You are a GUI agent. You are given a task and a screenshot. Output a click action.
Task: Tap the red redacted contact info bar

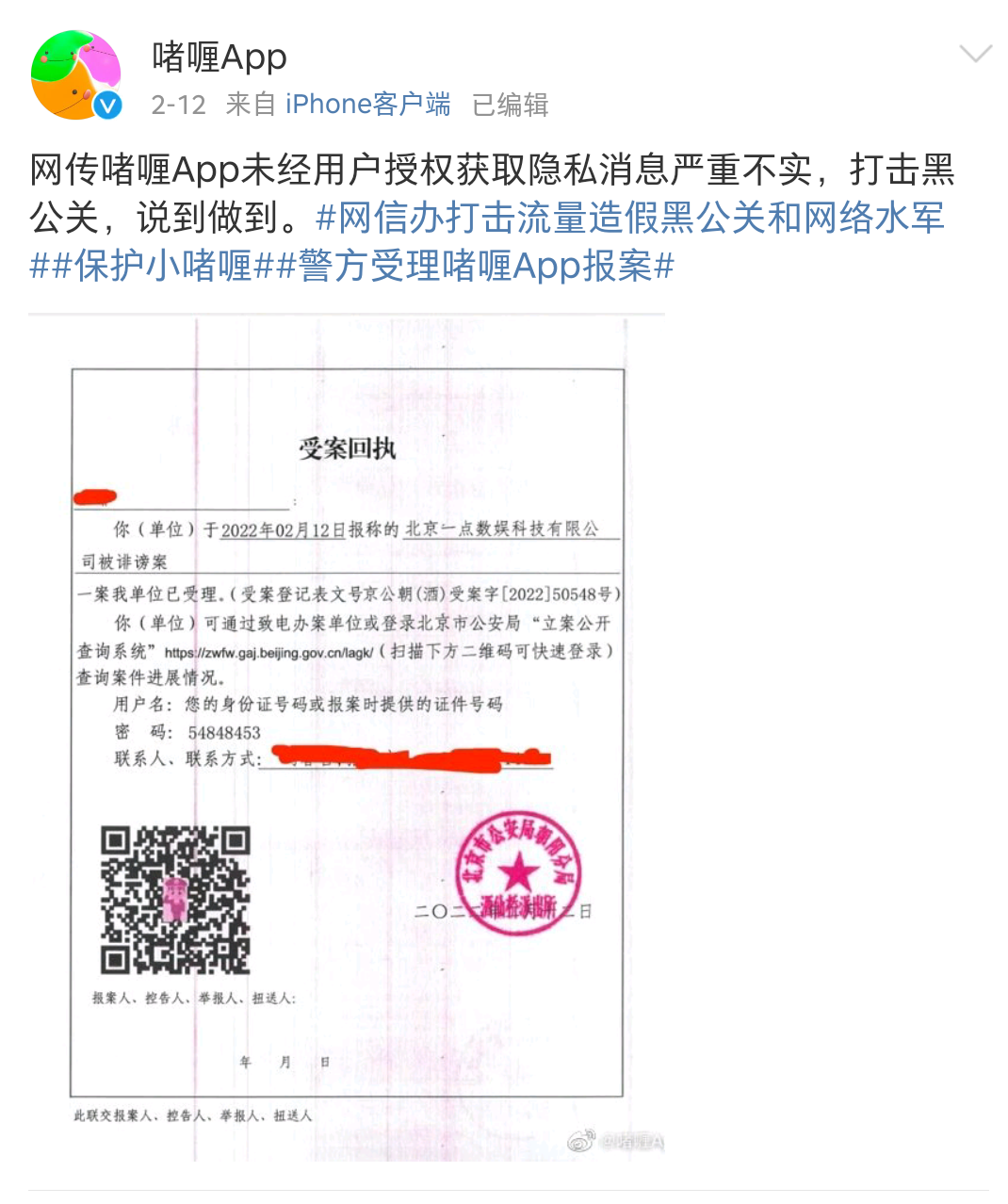click(411, 757)
